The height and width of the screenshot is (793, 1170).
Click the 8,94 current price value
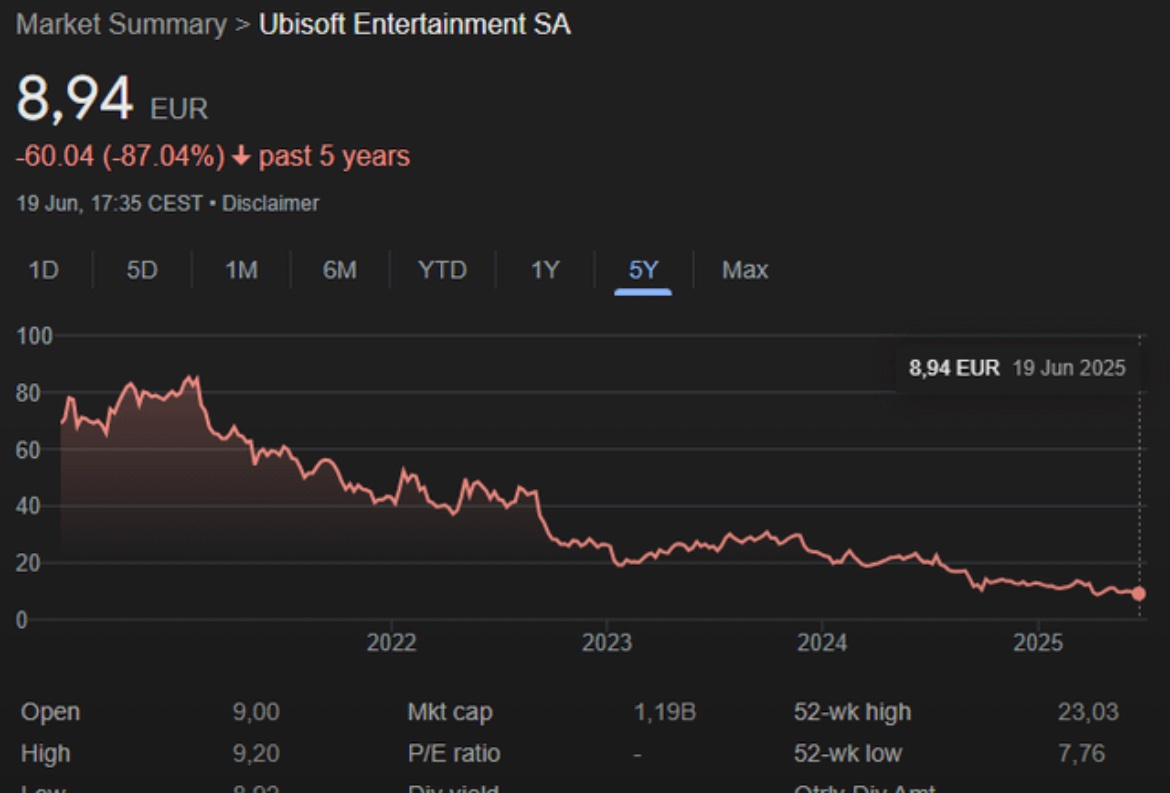coord(75,98)
